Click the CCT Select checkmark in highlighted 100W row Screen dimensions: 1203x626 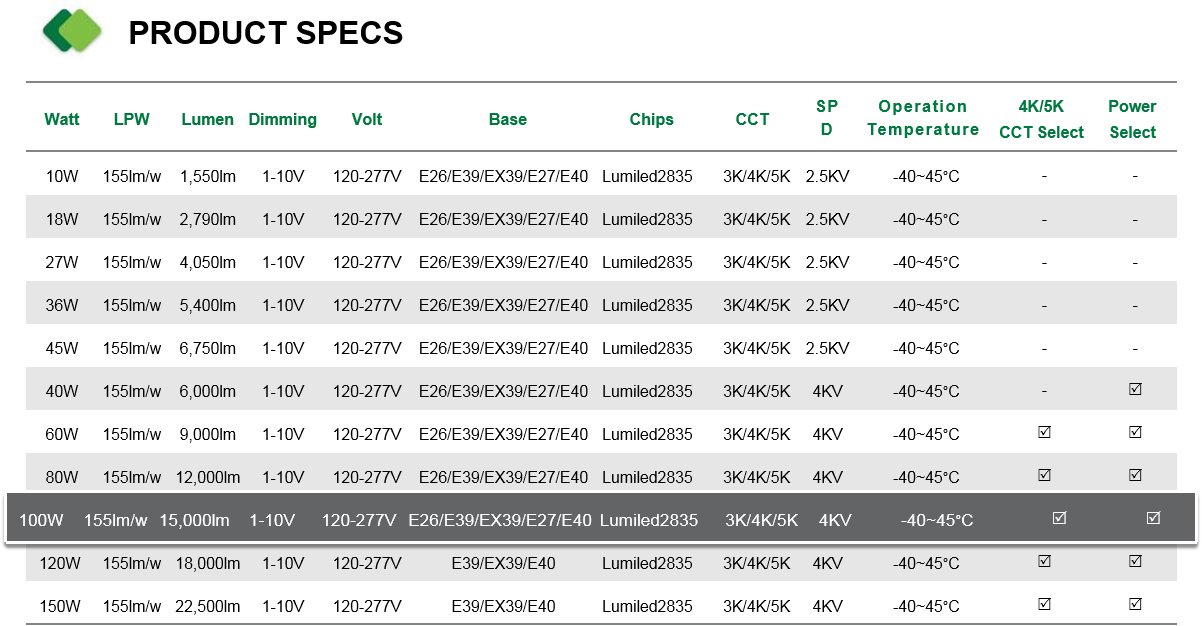tap(1060, 518)
